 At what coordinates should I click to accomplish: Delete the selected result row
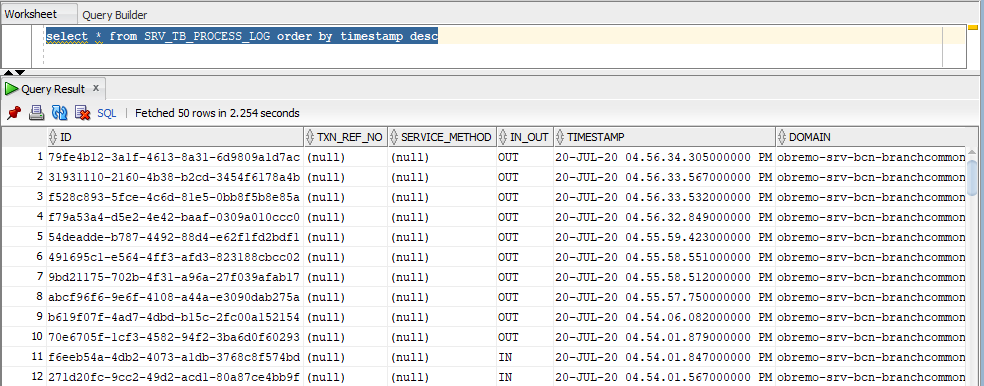pyautogui.click(x=83, y=113)
